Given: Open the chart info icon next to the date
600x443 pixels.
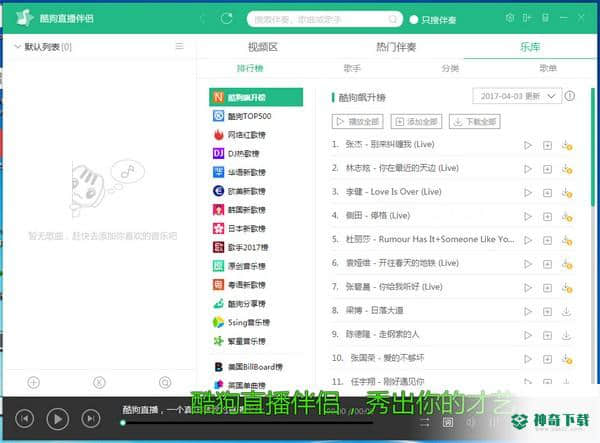Looking at the screenshot, I should [x=569, y=96].
